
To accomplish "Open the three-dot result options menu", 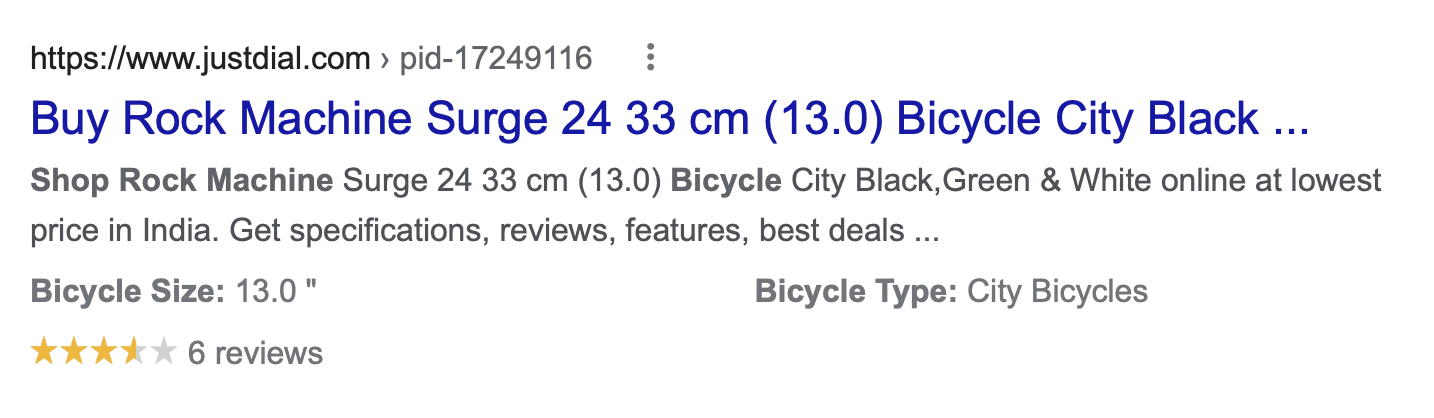I will click(650, 59).
